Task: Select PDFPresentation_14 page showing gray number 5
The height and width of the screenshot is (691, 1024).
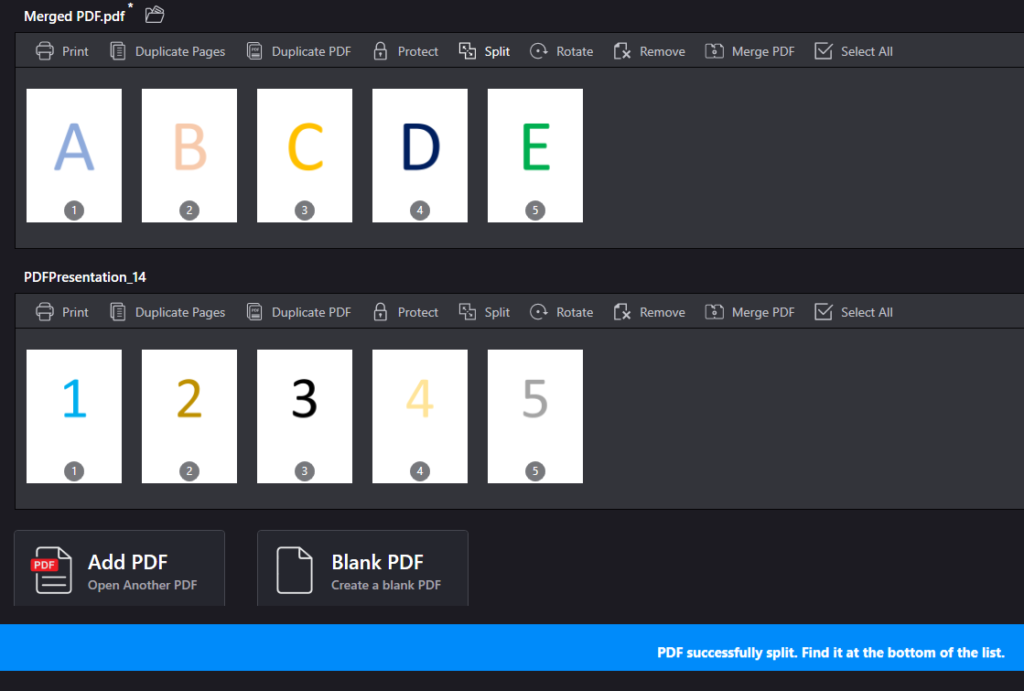Action: [535, 417]
